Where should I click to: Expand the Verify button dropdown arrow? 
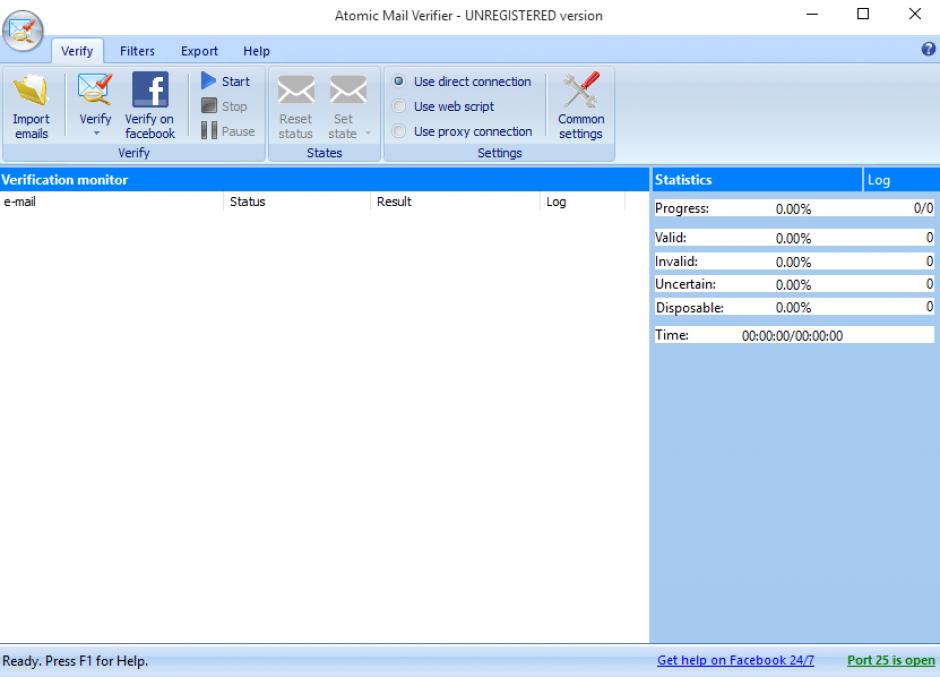(x=96, y=134)
